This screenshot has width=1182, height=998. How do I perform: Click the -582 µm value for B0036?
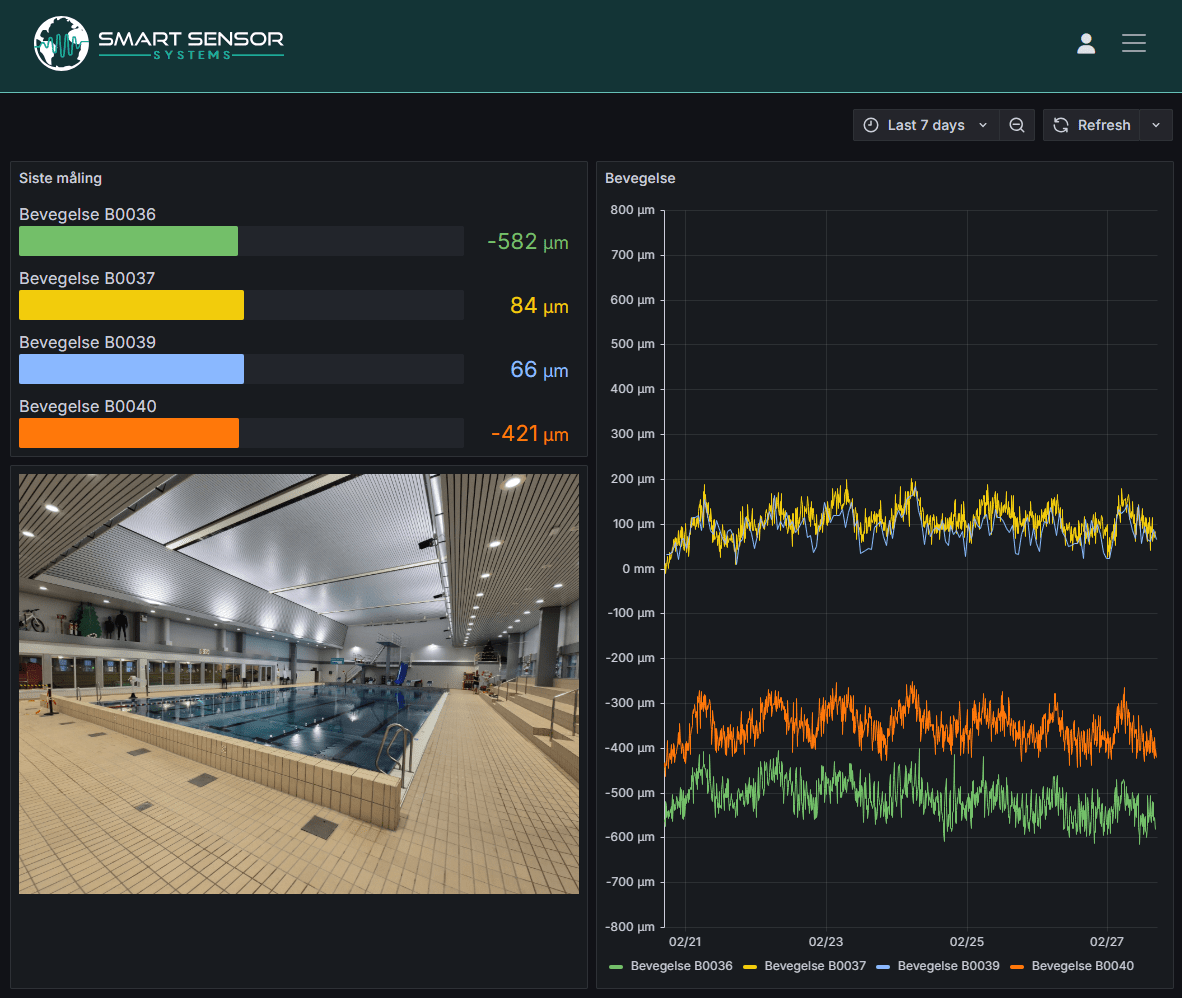pos(527,241)
